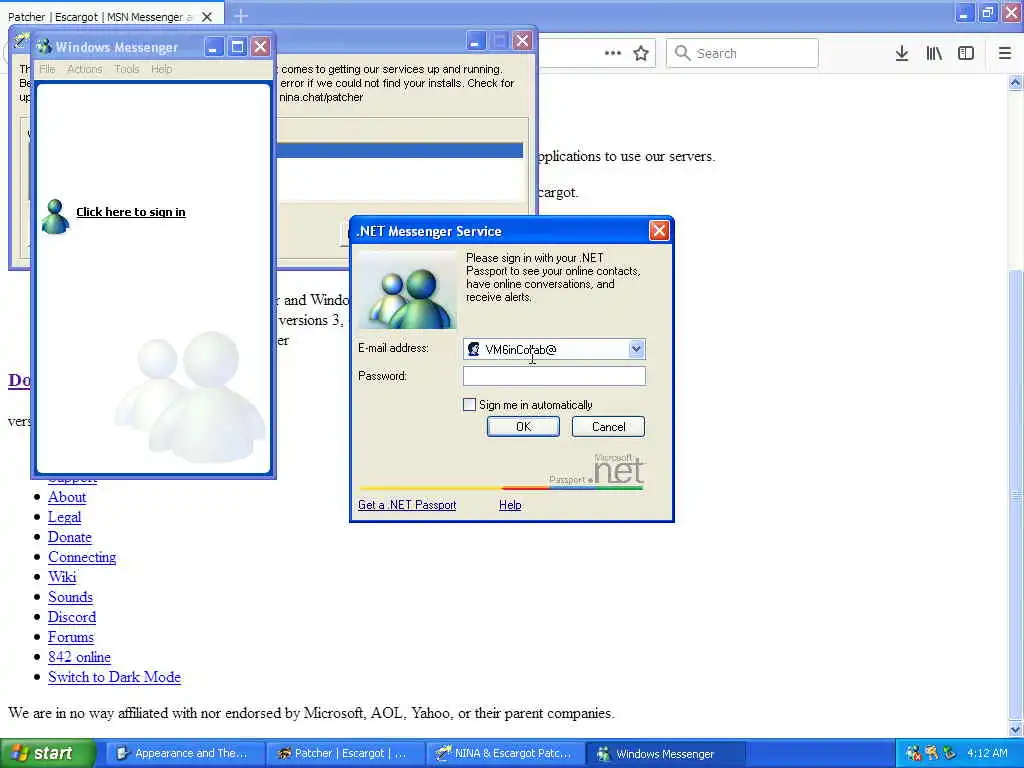Click the 4:12 AM system clock

click(987, 754)
